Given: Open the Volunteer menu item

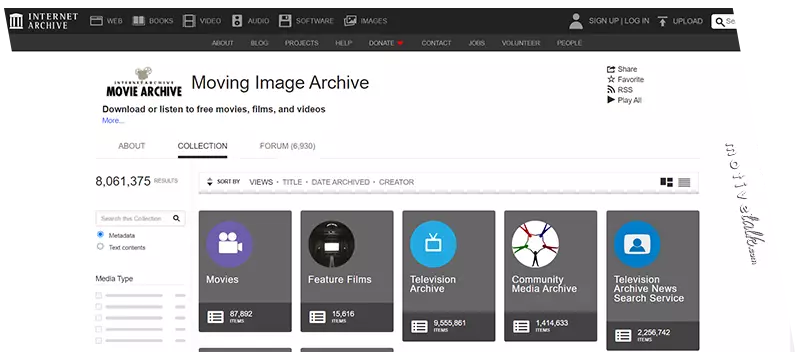Looking at the screenshot, I should point(521,43).
